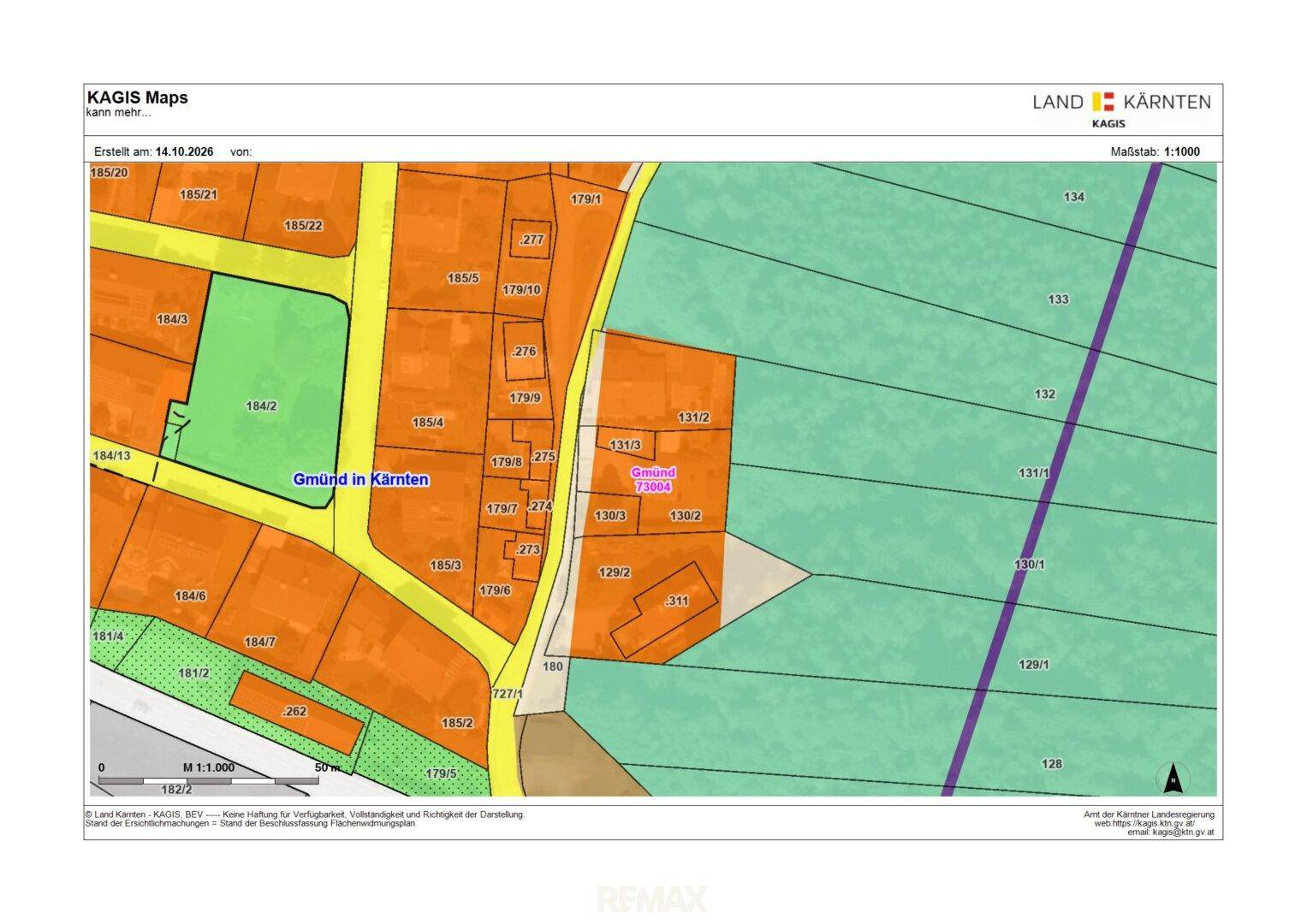Click building label .311
Viewport: 1307px width, 924px height.
[x=676, y=601]
